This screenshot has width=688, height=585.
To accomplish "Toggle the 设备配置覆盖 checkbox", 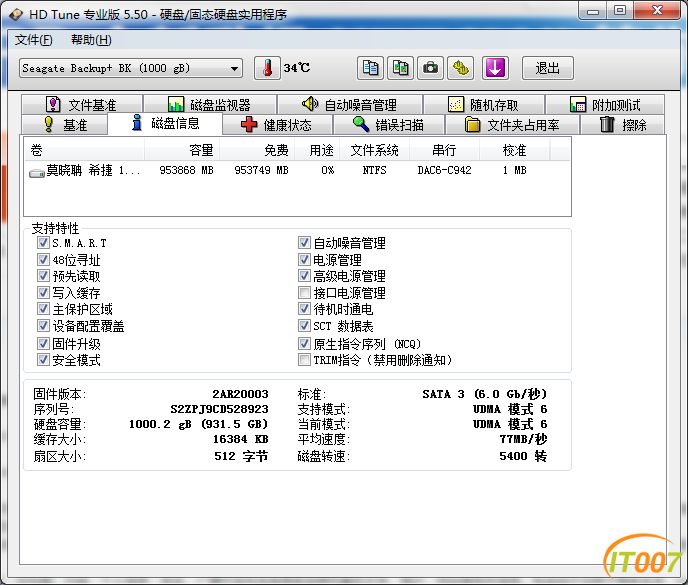I will (43, 326).
